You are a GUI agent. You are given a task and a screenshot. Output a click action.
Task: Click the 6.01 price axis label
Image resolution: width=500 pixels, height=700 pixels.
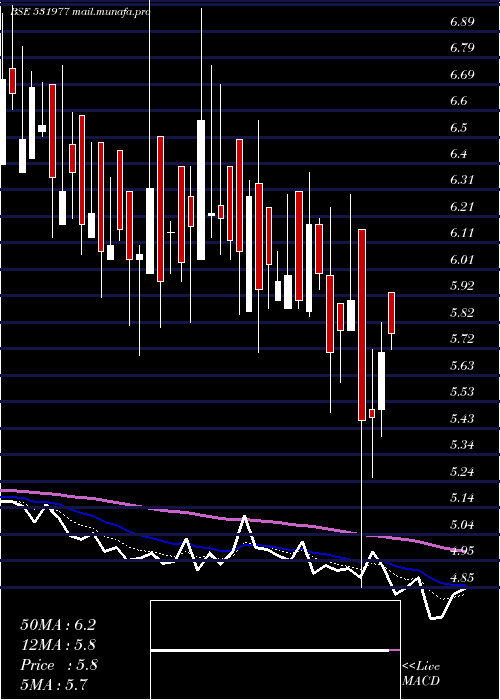pos(462,259)
